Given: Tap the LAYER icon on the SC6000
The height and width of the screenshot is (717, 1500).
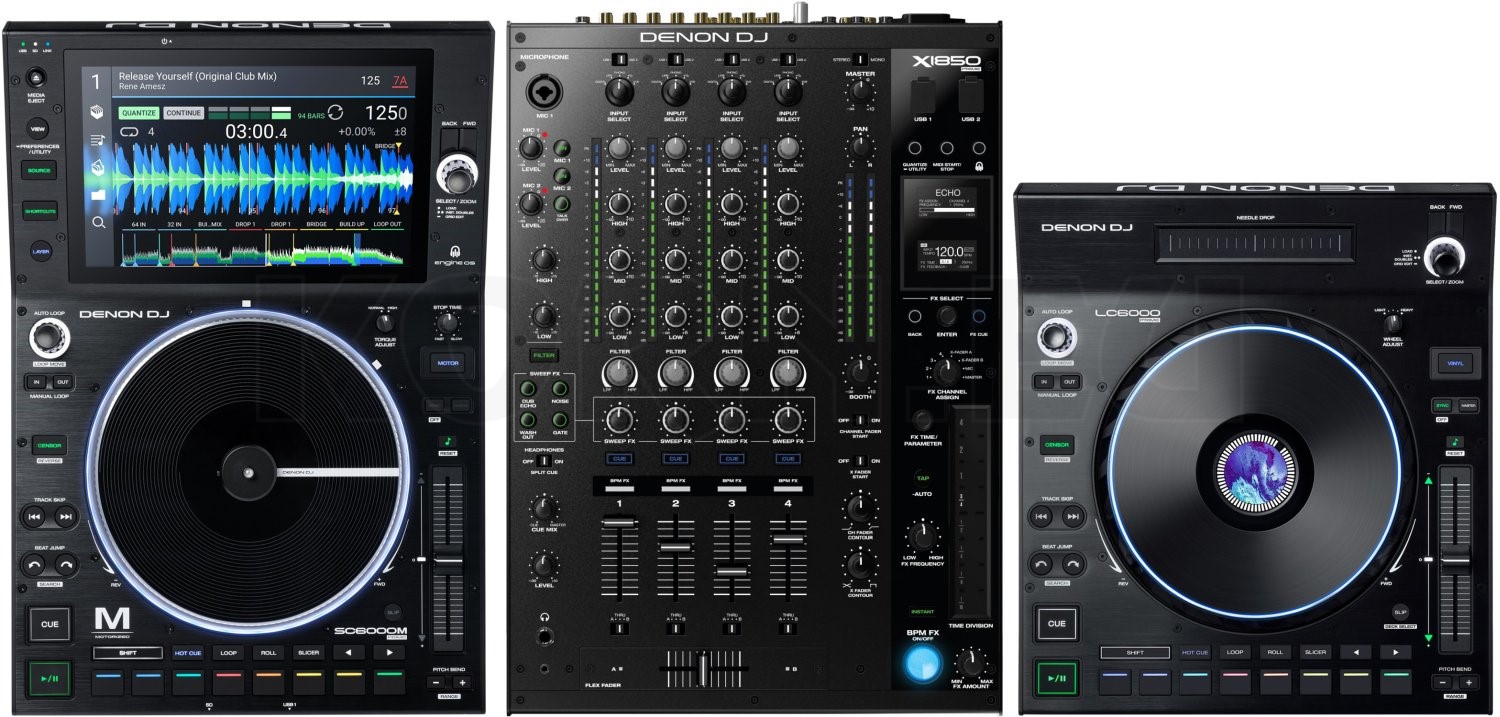Looking at the screenshot, I should tap(41, 250).
